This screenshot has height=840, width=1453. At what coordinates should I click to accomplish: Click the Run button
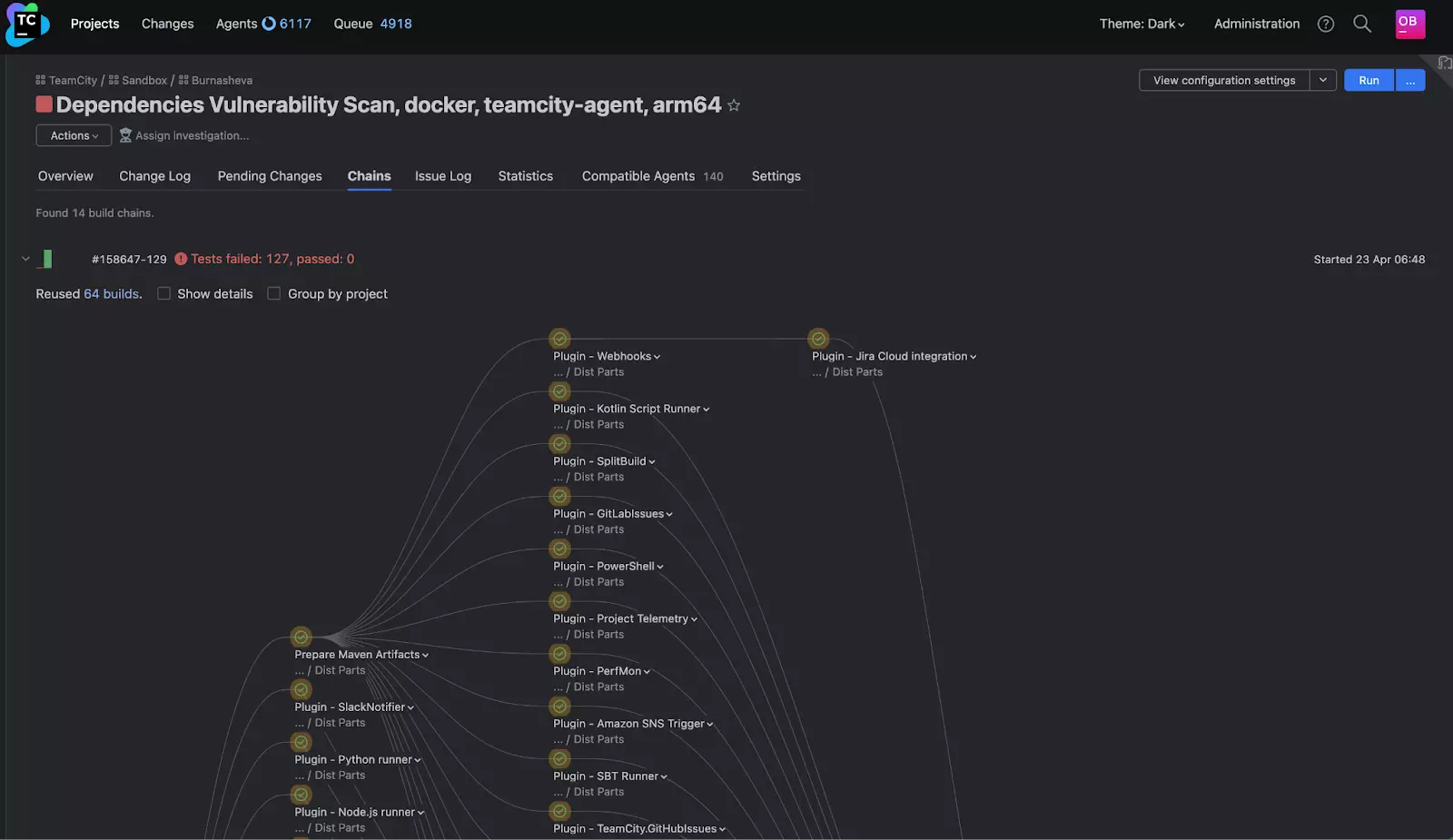(x=1368, y=80)
